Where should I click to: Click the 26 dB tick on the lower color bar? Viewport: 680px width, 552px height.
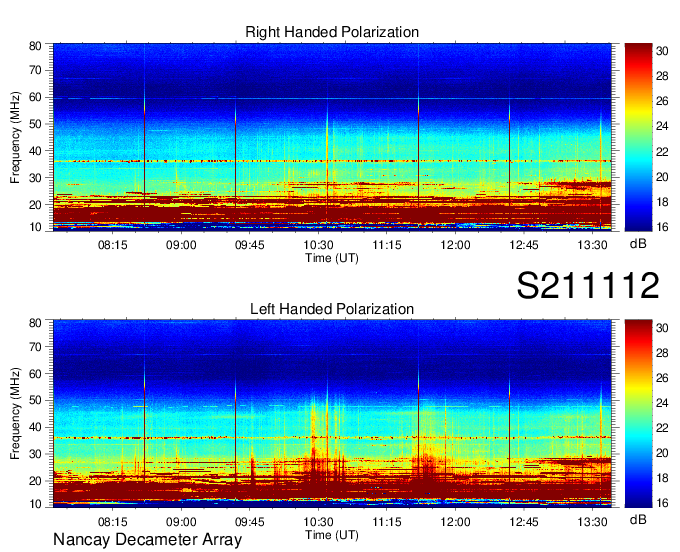(662, 378)
